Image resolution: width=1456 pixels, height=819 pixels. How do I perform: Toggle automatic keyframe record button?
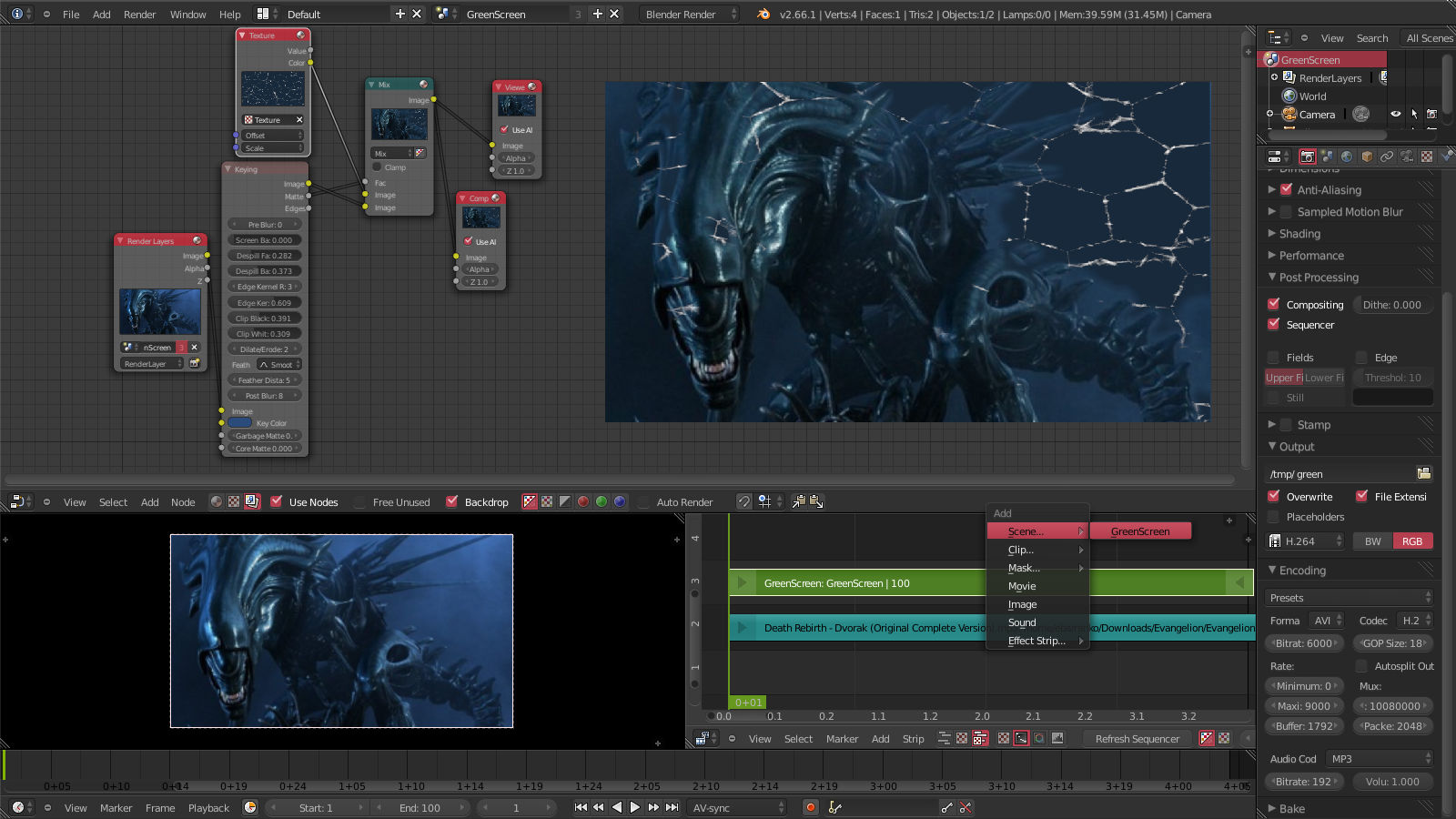click(x=810, y=807)
